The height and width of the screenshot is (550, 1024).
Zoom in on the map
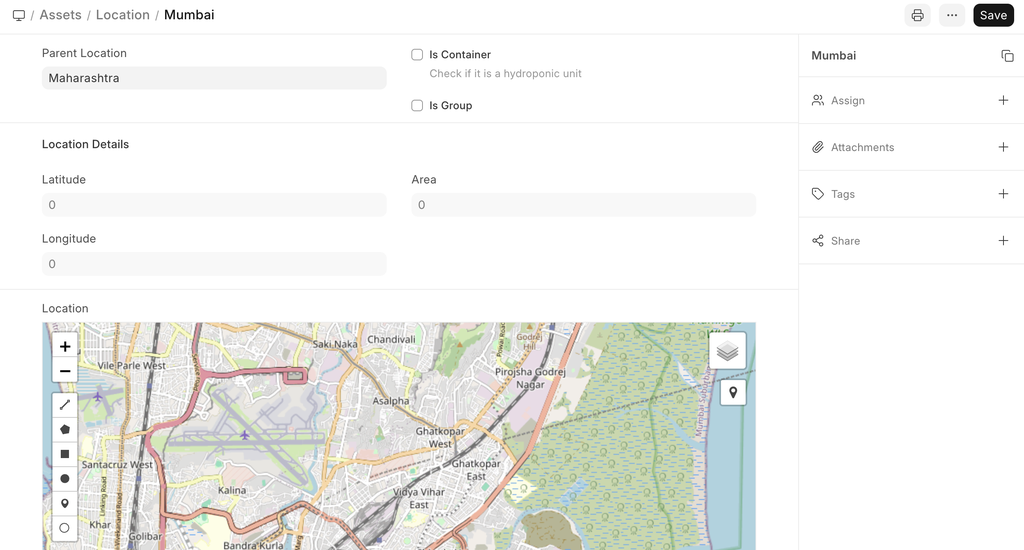tap(65, 347)
